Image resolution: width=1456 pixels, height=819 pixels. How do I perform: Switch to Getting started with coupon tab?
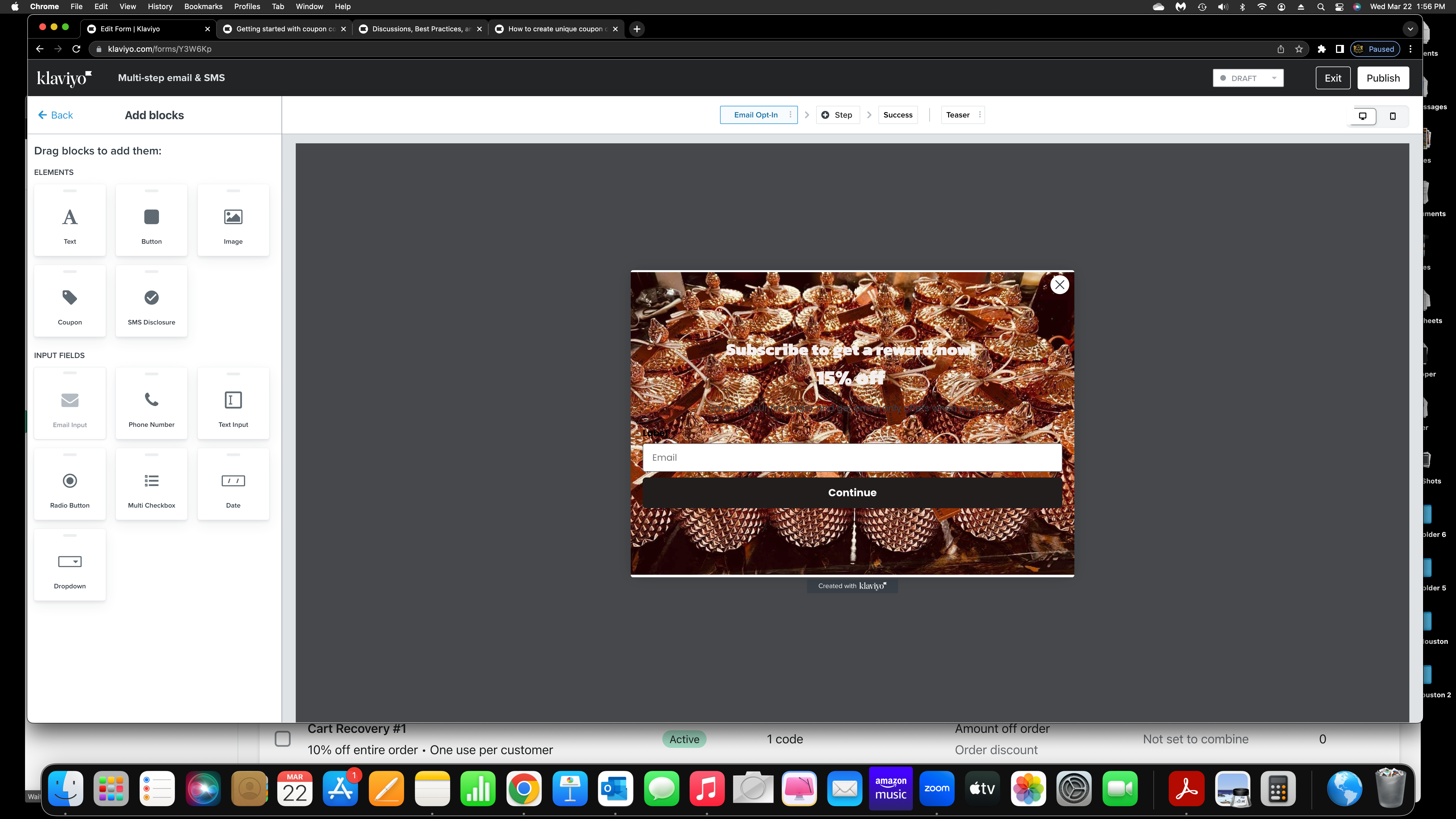coord(284,29)
